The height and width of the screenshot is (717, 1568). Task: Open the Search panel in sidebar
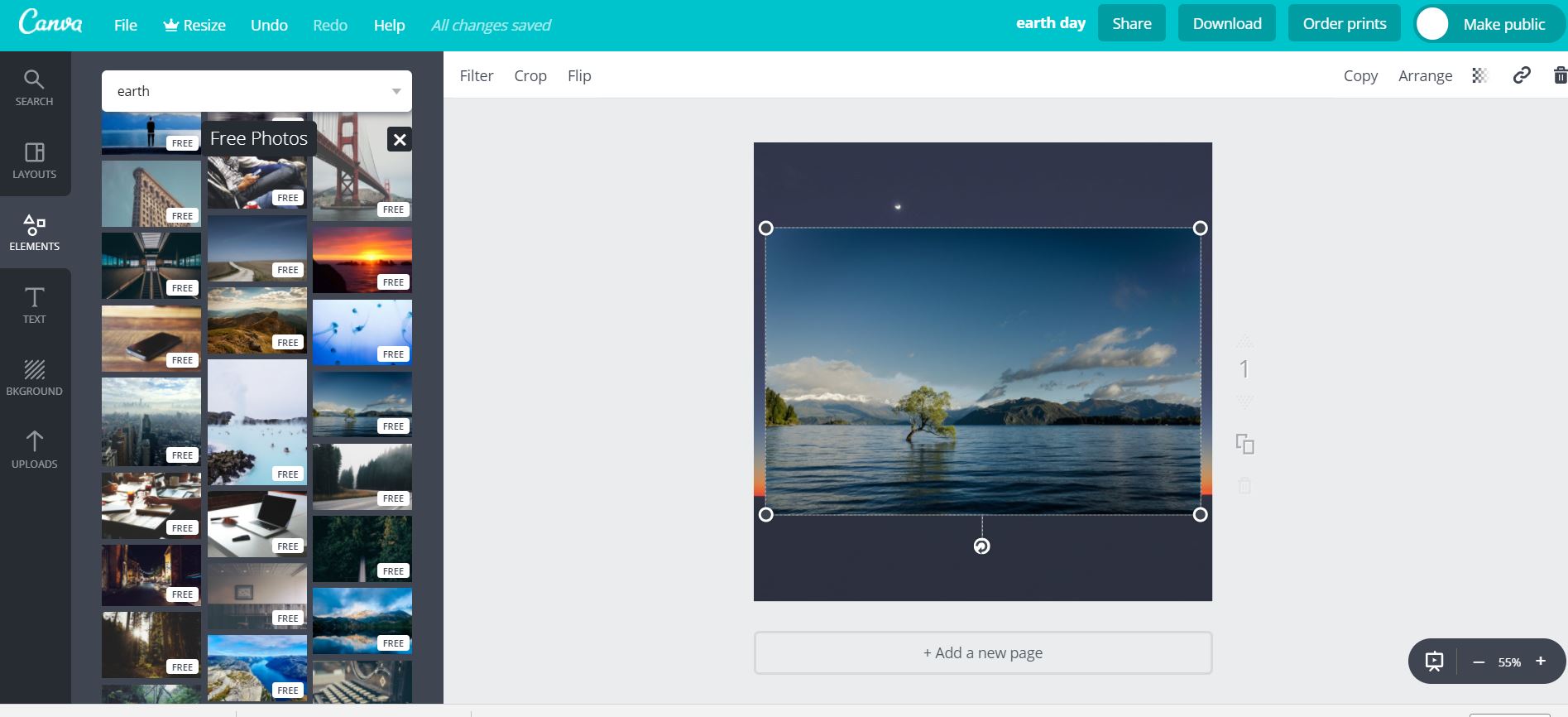tap(34, 88)
